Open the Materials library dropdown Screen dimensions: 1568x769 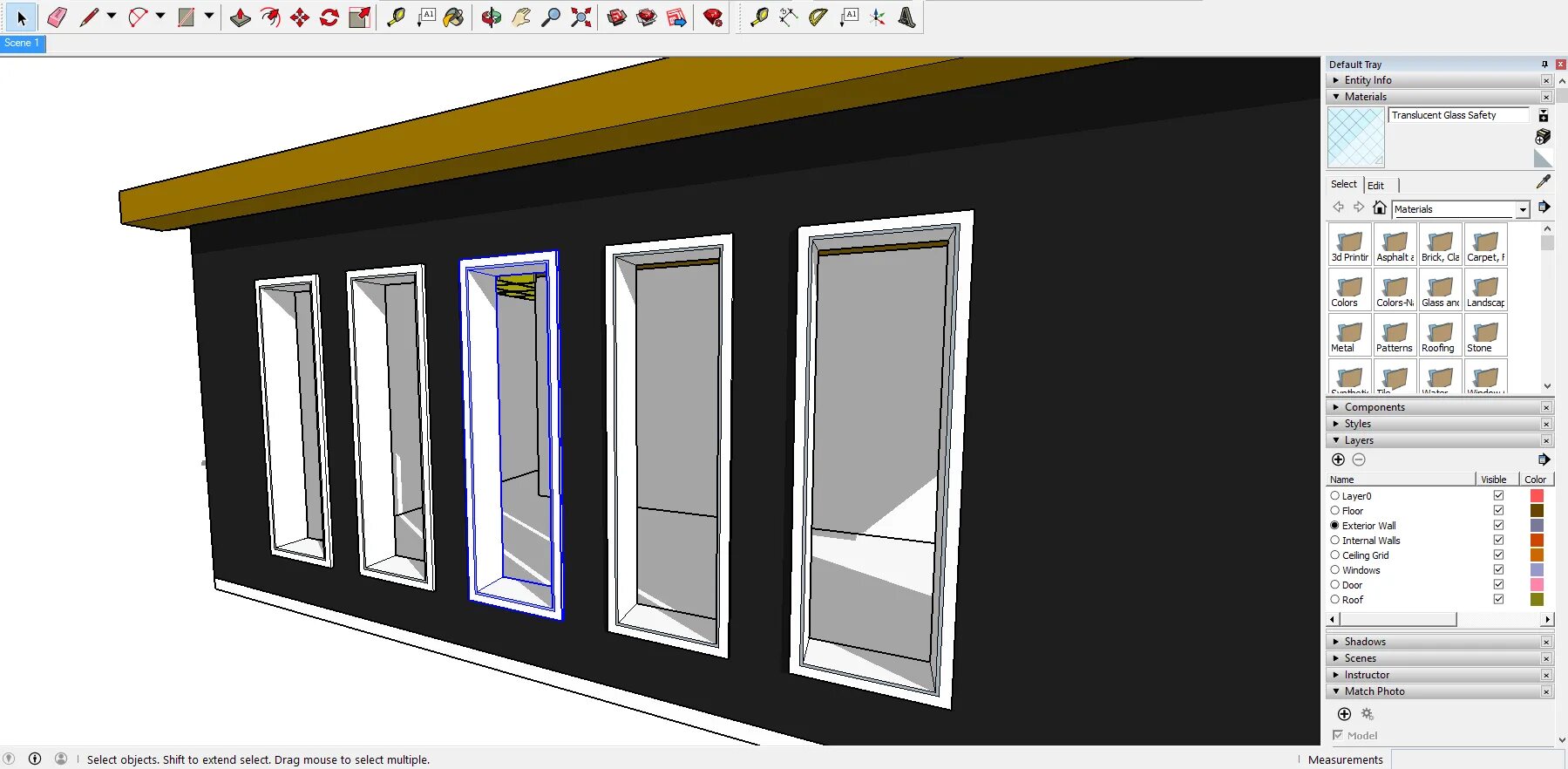[1522, 209]
